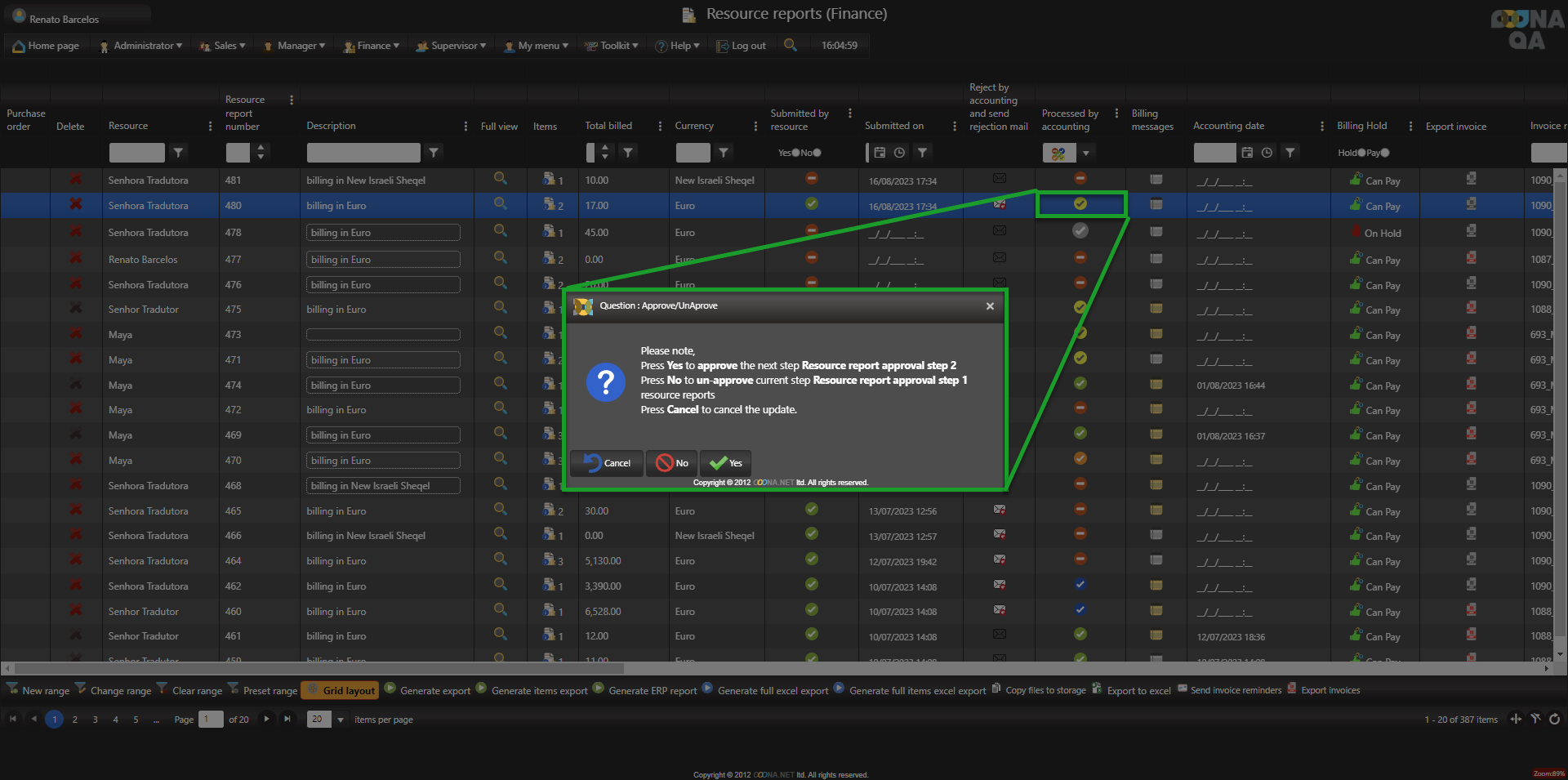Click filter funnel icon under Resource column

point(178,152)
